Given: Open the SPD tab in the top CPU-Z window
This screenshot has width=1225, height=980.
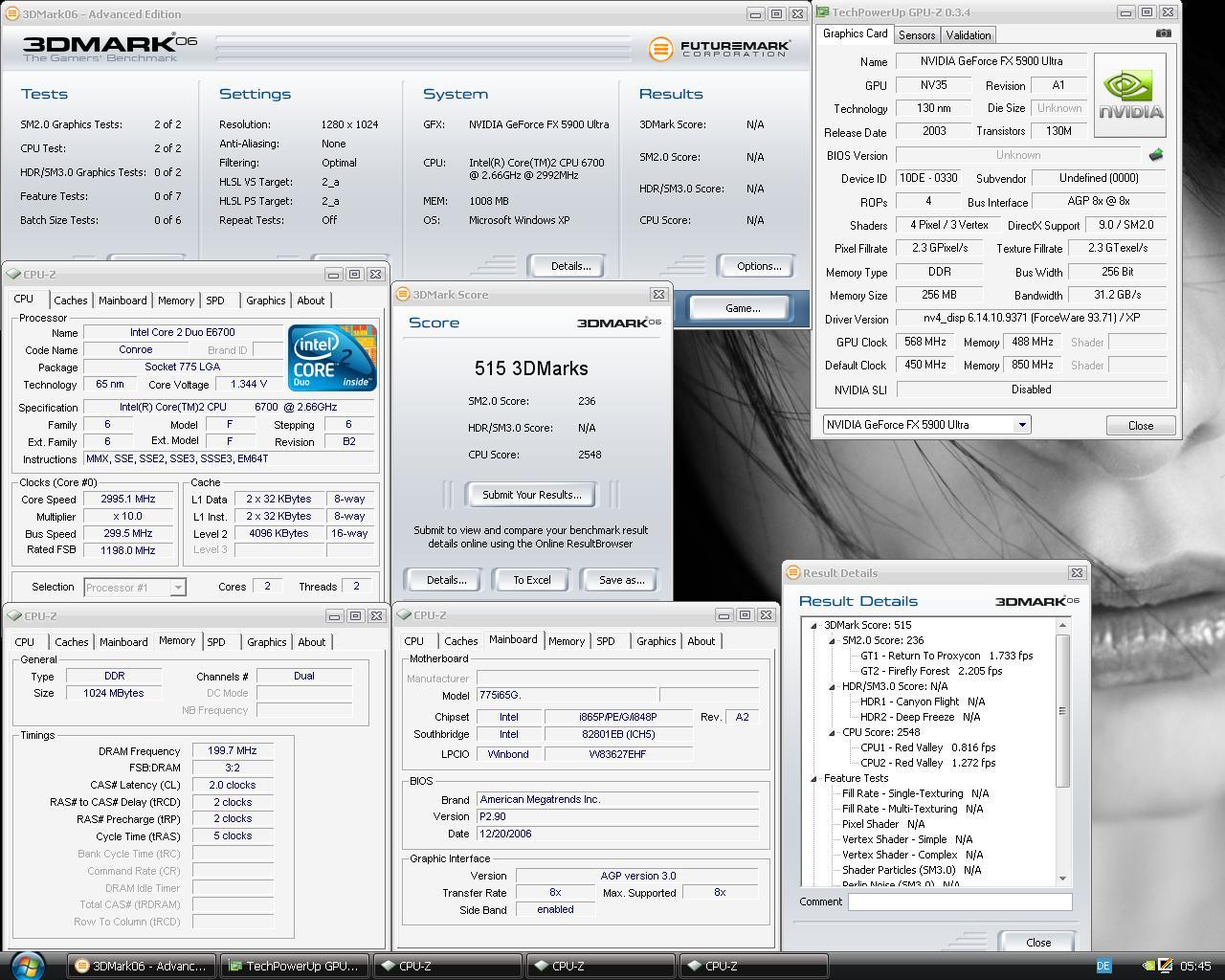Looking at the screenshot, I should point(215,301).
